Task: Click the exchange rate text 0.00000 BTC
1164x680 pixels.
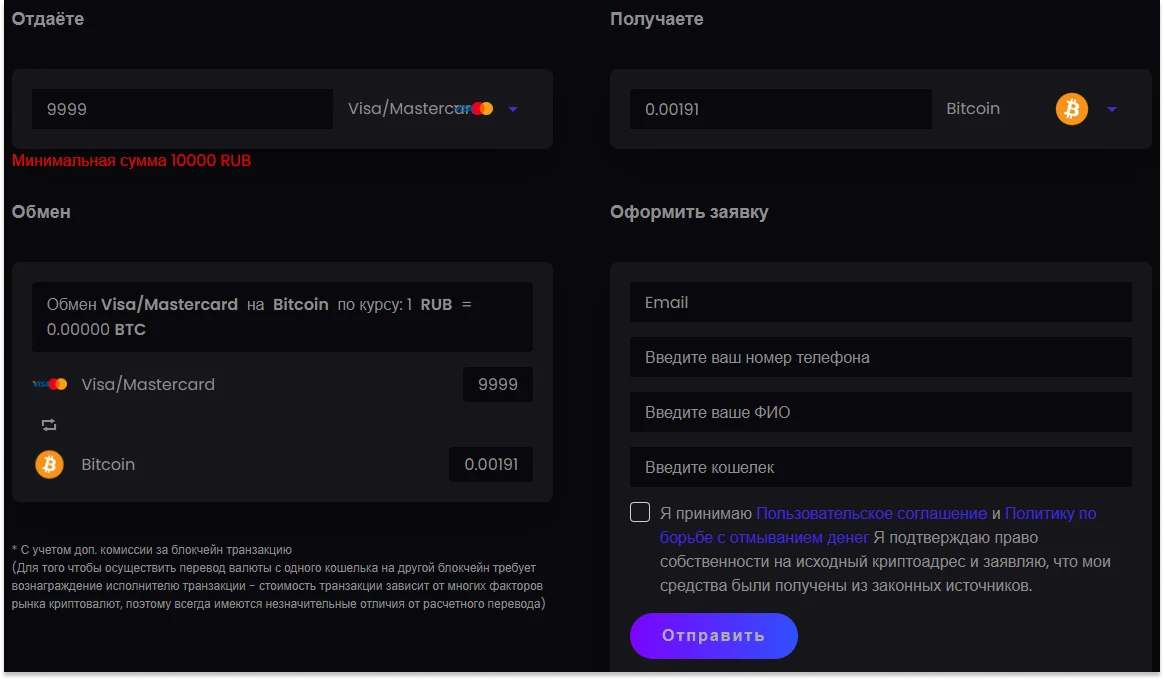Action: (x=96, y=329)
